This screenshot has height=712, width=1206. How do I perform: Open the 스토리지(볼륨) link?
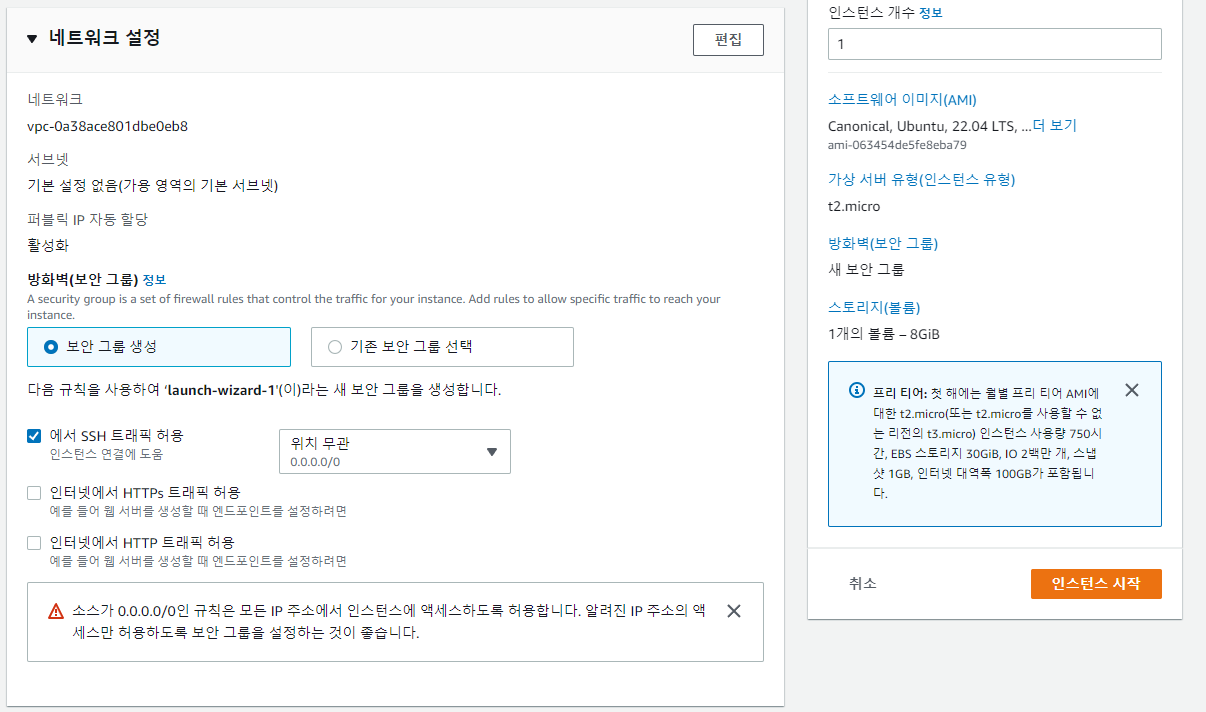[874, 308]
